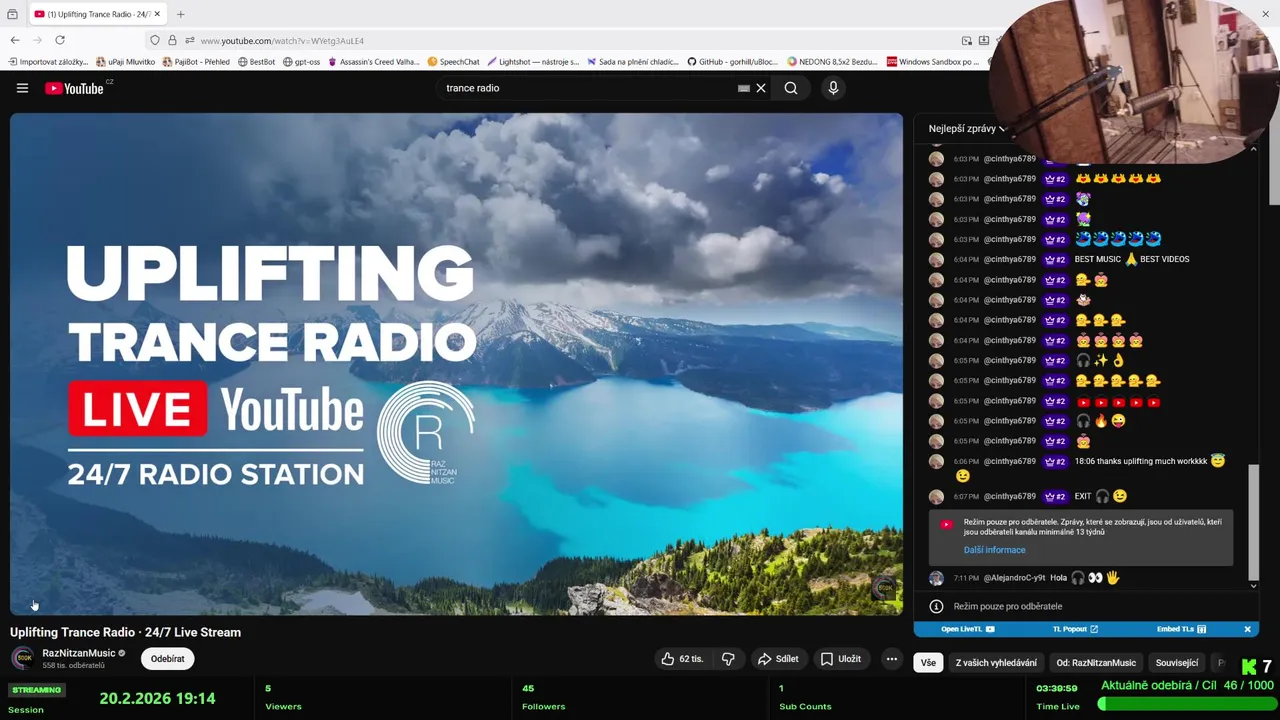Screen dimensions: 1280x720
Task: Go back with the browser back arrow
Action: tap(15, 40)
